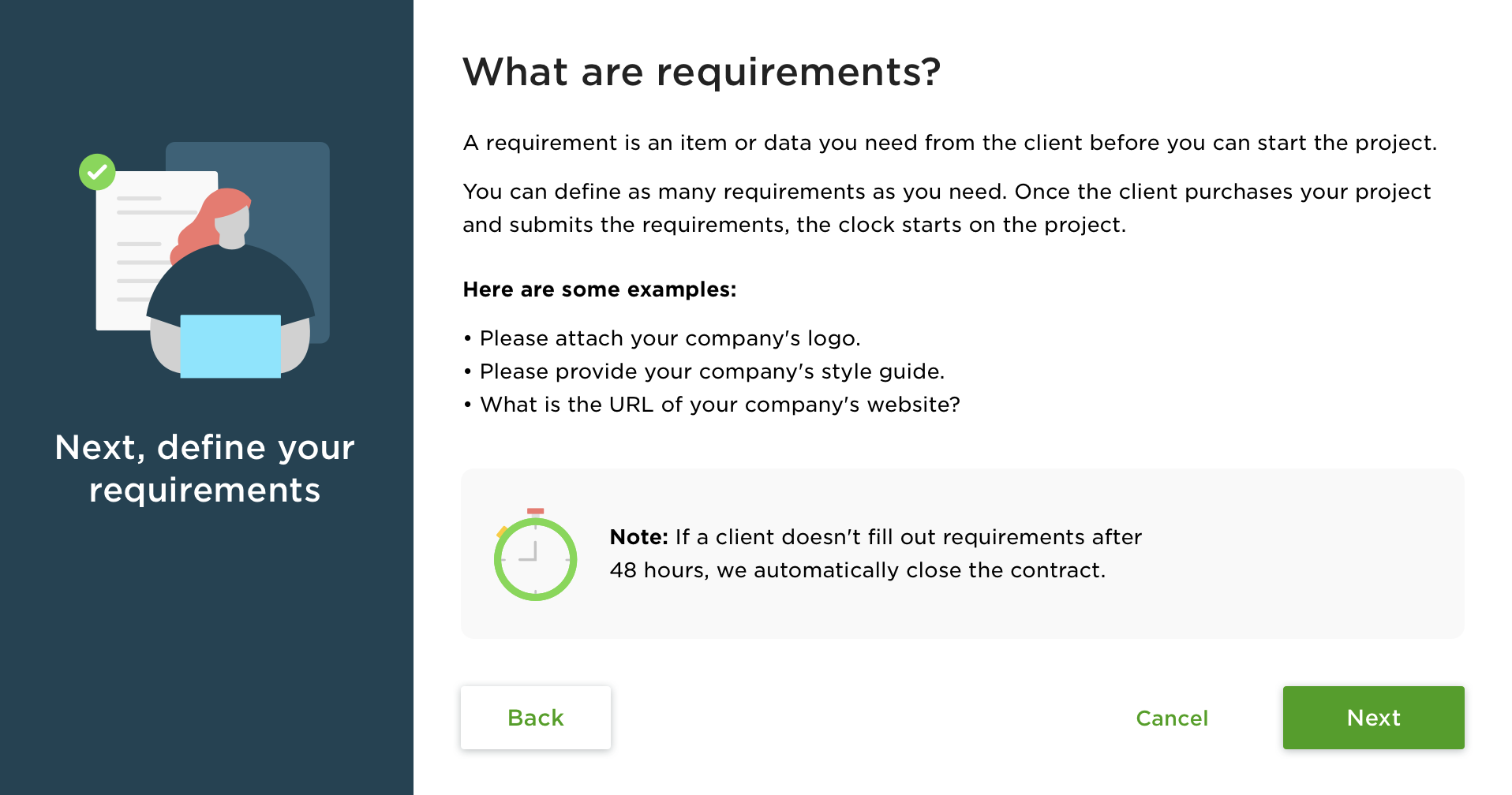Image resolution: width=1512 pixels, height=795 pixels.
Task: Click the "You can define as many" paragraph
Action: (946, 208)
